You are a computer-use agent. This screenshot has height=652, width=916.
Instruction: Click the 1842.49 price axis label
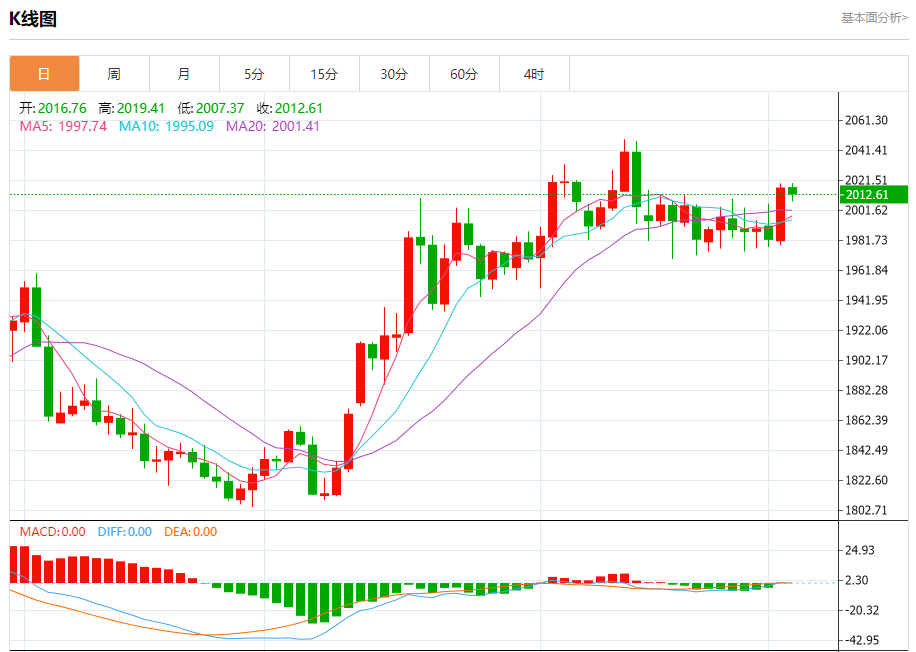tap(866, 450)
